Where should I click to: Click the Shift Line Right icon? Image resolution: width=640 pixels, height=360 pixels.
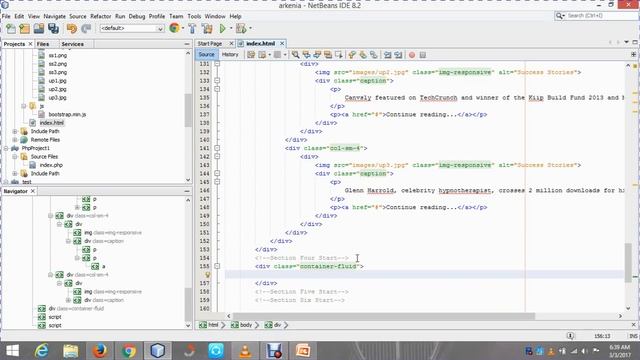398,55
